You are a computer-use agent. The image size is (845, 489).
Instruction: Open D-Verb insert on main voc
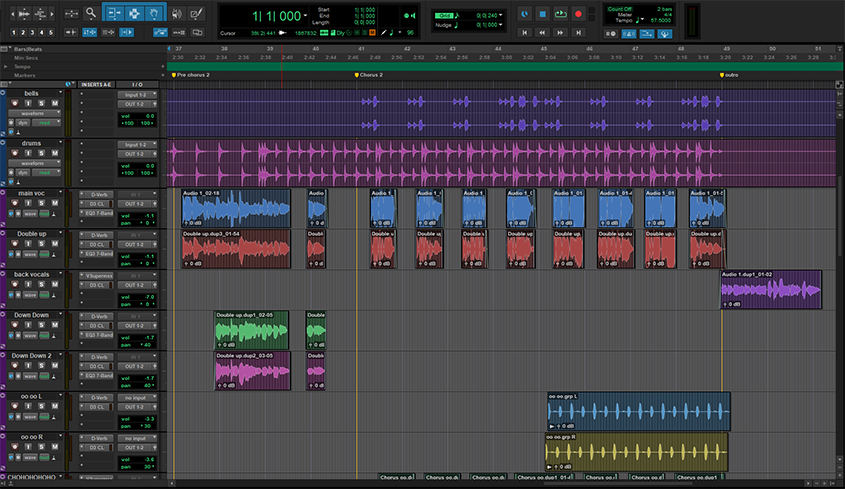pos(99,193)
